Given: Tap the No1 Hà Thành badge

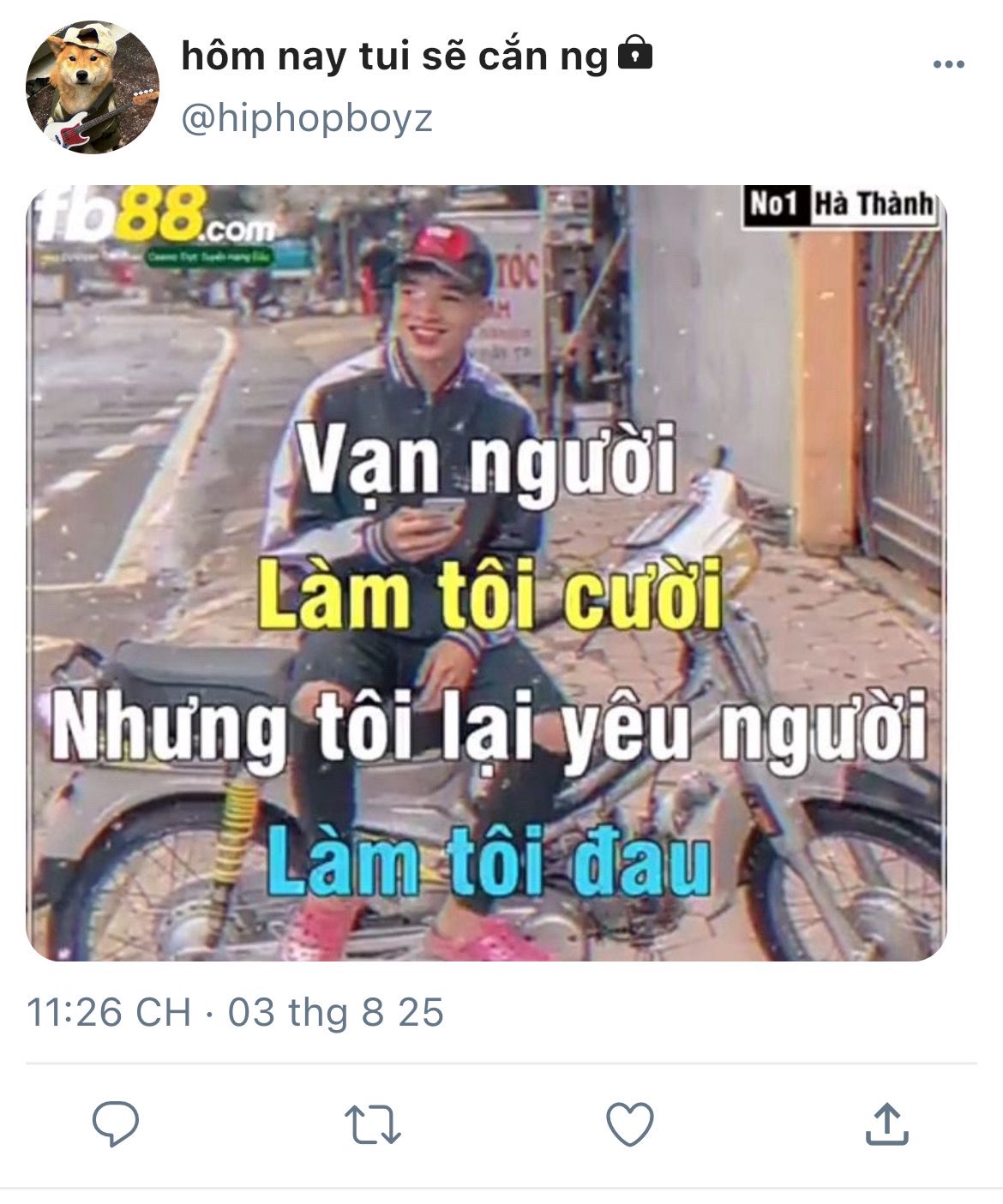Looking at the screenshot, I should 840,204.
